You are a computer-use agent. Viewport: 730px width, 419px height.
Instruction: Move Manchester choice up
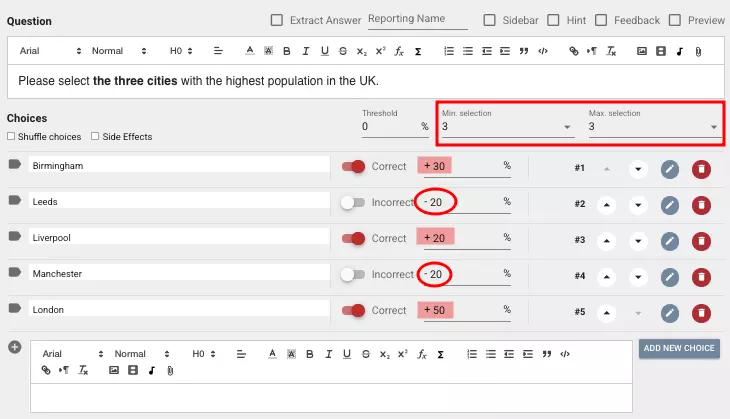click(606, 277)
